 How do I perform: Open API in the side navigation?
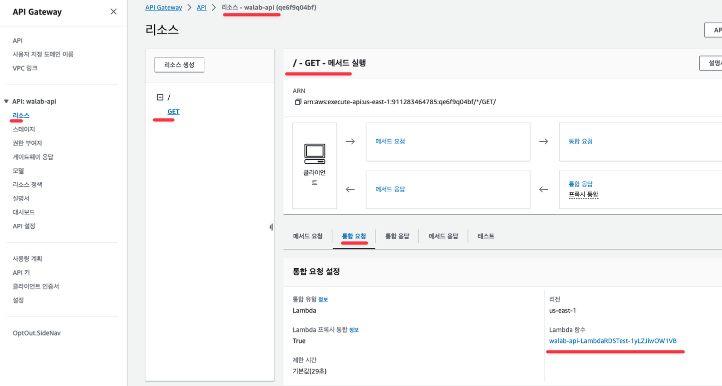coord(17,41)
